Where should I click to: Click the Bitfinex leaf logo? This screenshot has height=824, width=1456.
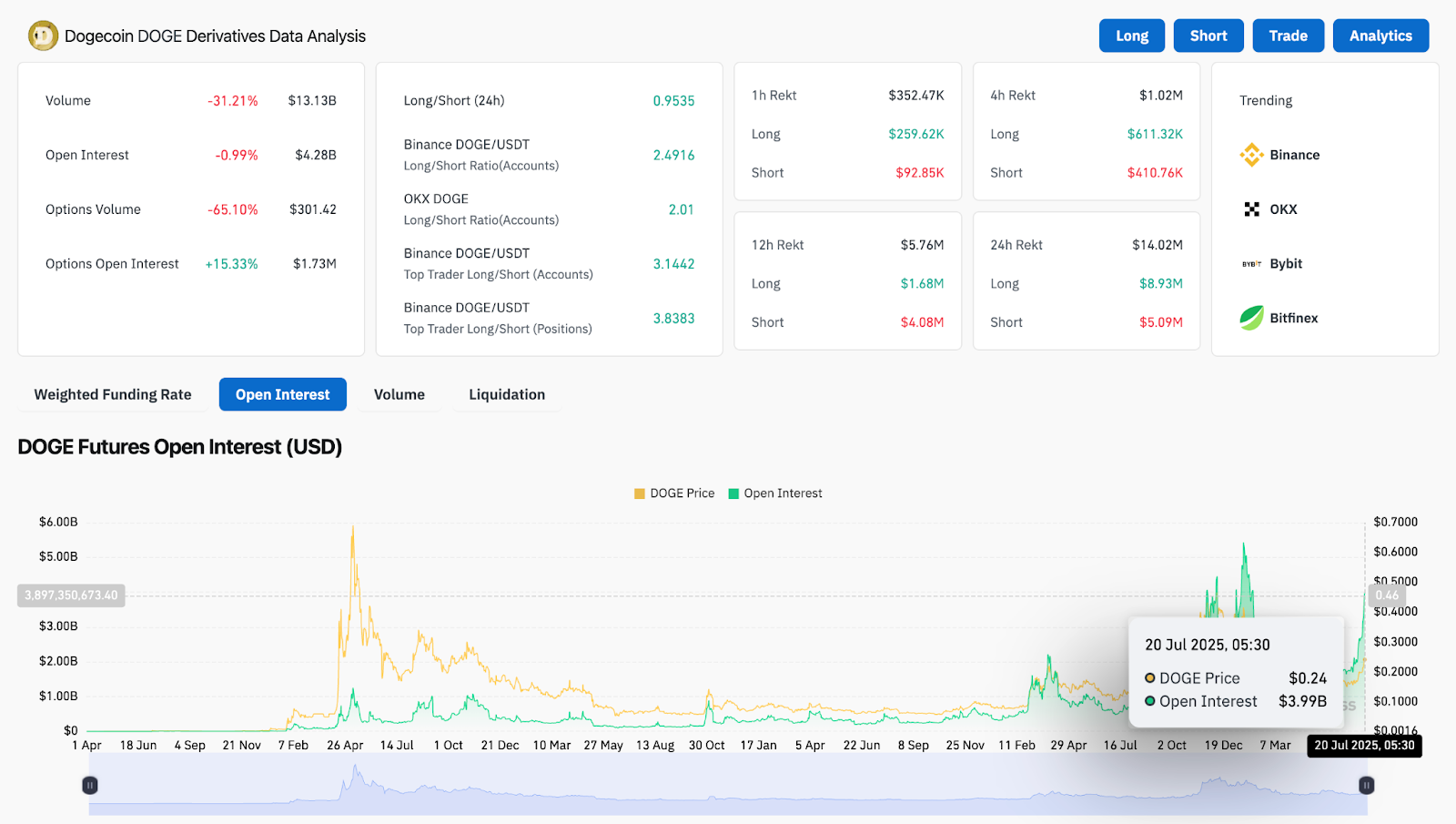click(x=1251, y=318)
